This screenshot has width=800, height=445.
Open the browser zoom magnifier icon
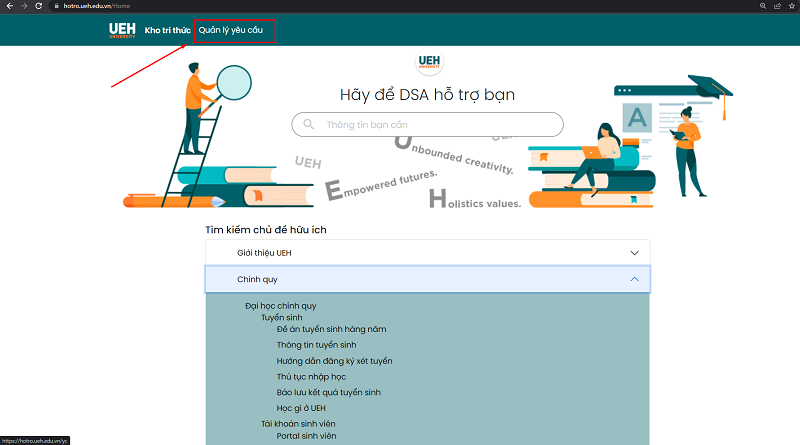pyautogui.click(x=763, y=6)
